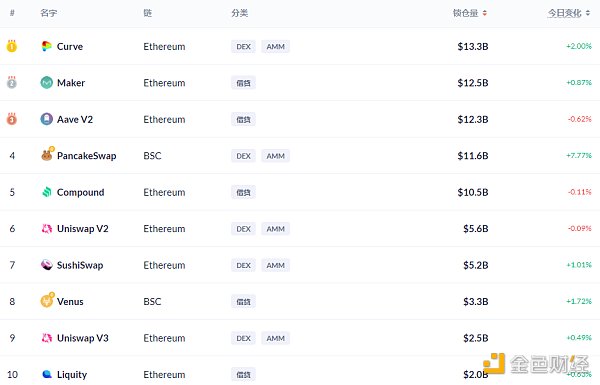Select the AMM tag in PancakeSwap row

[276, 156]
